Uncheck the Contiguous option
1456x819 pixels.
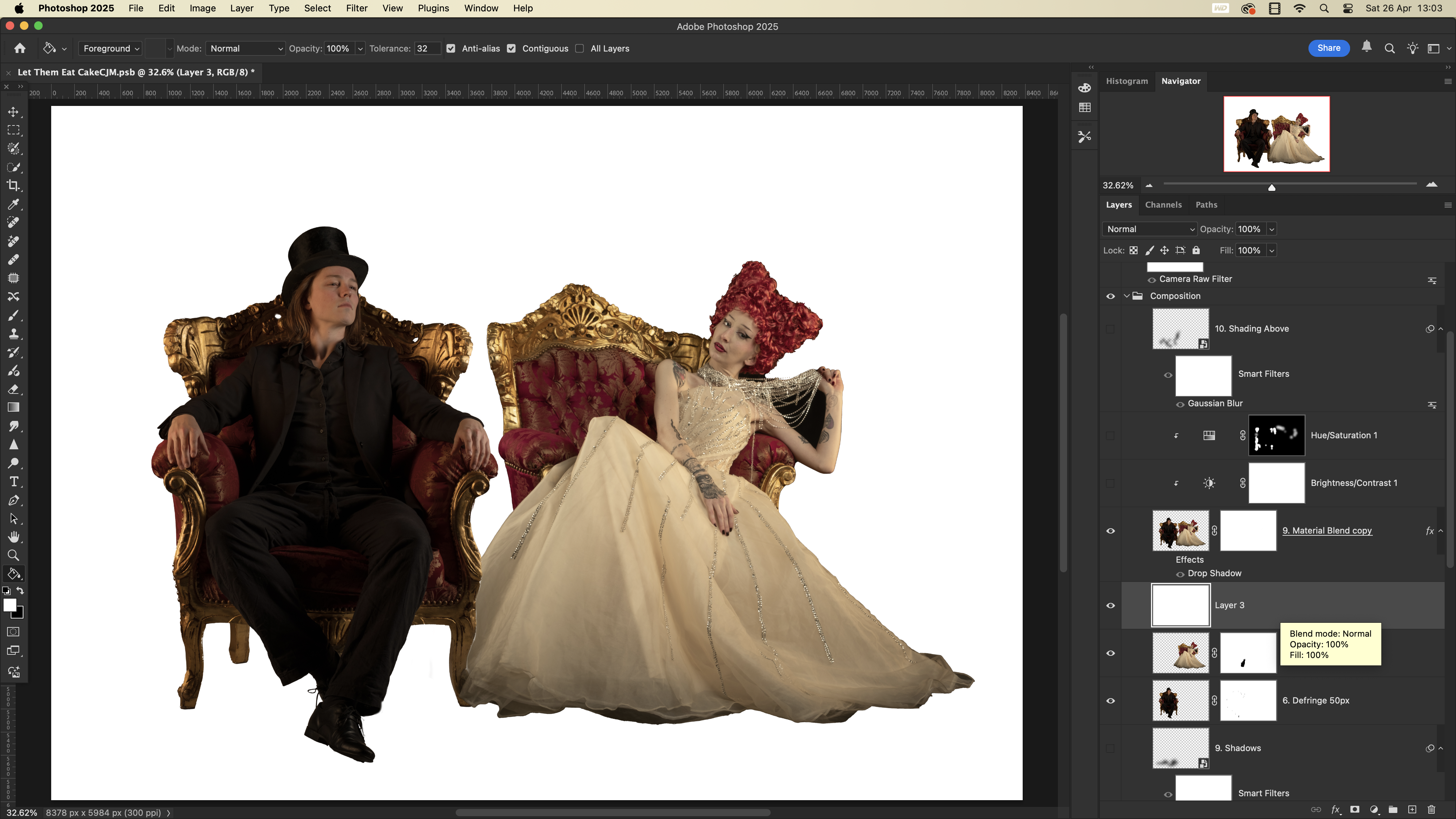coord(512,49)
